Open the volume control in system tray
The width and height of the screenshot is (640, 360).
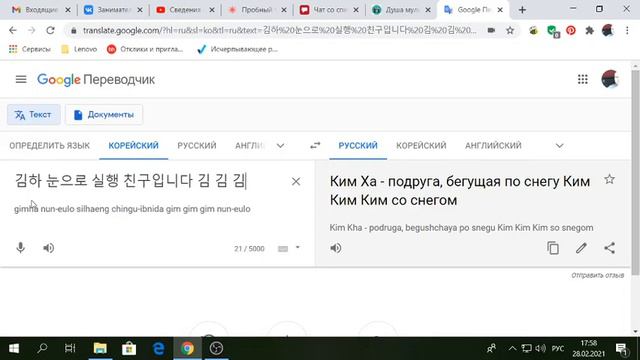[x=540, y=348]
